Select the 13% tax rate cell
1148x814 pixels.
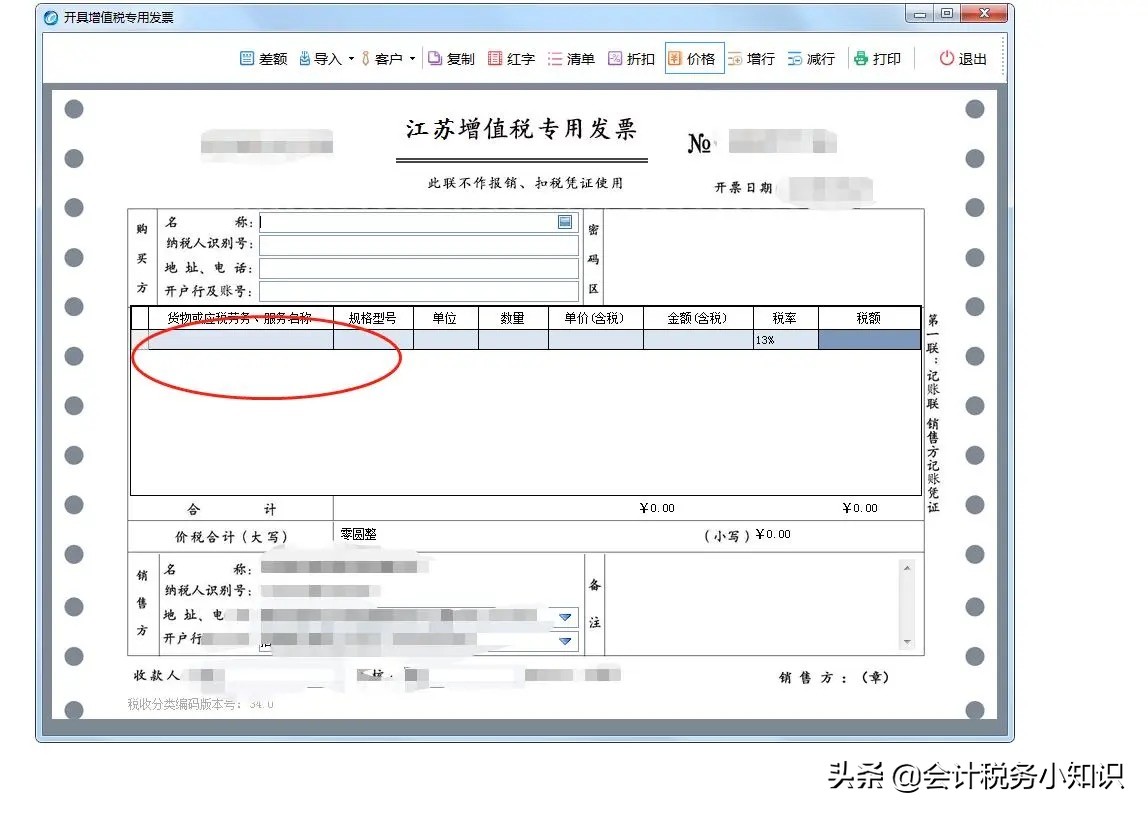coord(784,340)
